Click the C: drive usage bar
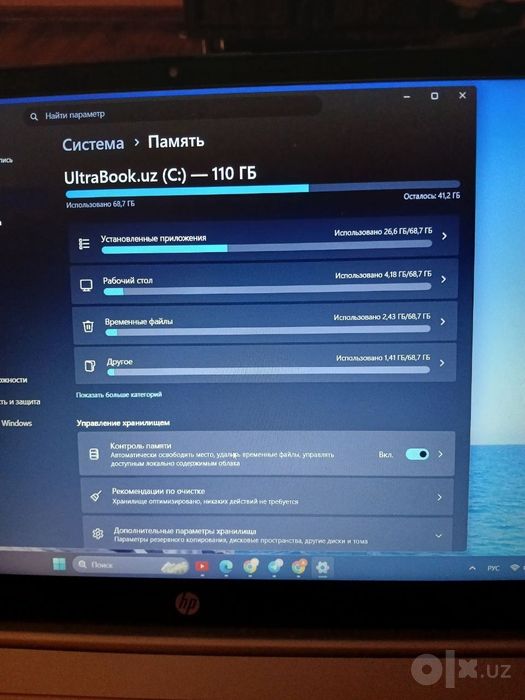525x700 pixels. click(x=262, y=189)
